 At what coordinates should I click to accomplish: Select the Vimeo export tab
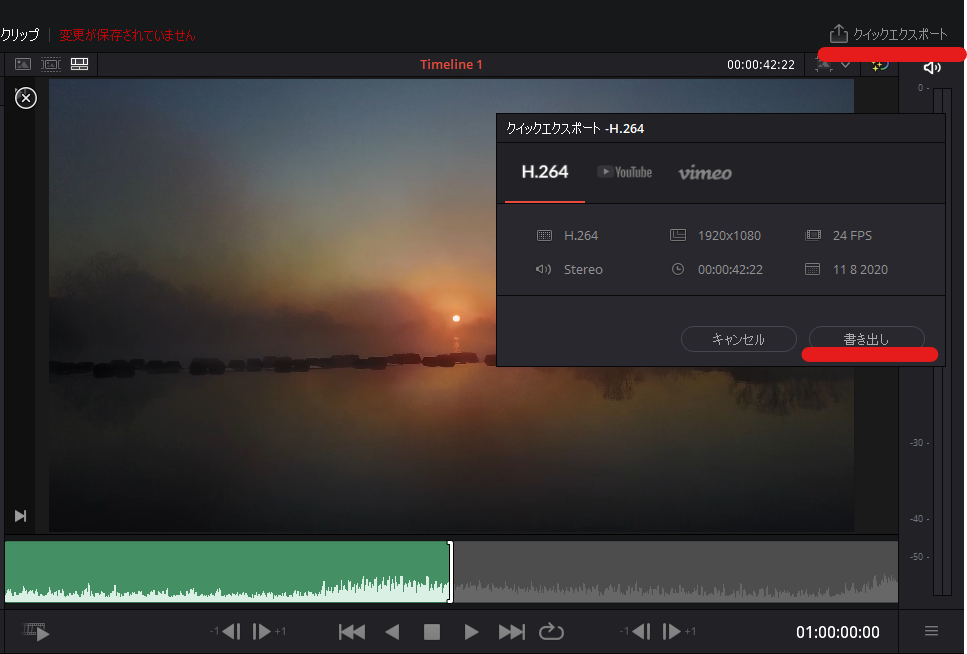point(705,173)
